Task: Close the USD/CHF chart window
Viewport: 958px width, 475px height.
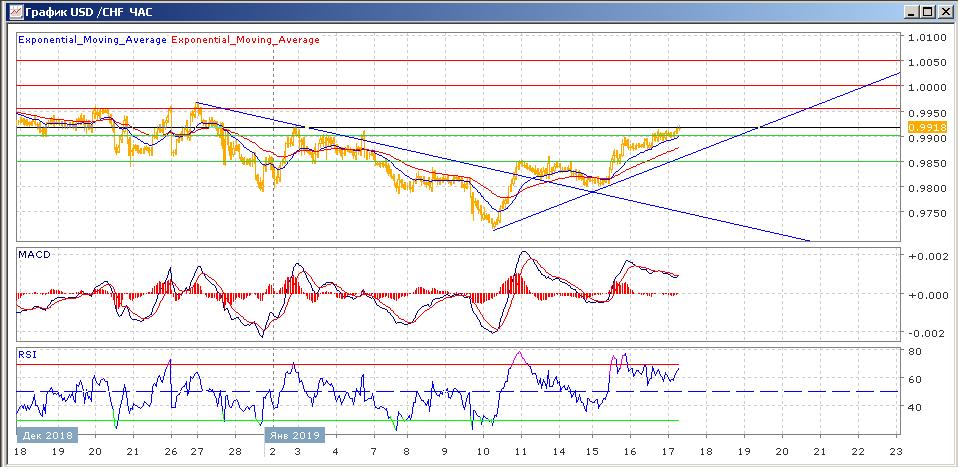Action: (x=944, y=11)
